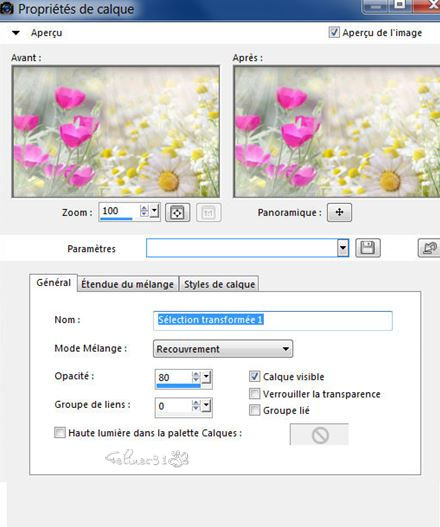440x527 pixels.
Task: Enable Verrouiller la transparence checkbox
Action: click(x=254, y=393)
